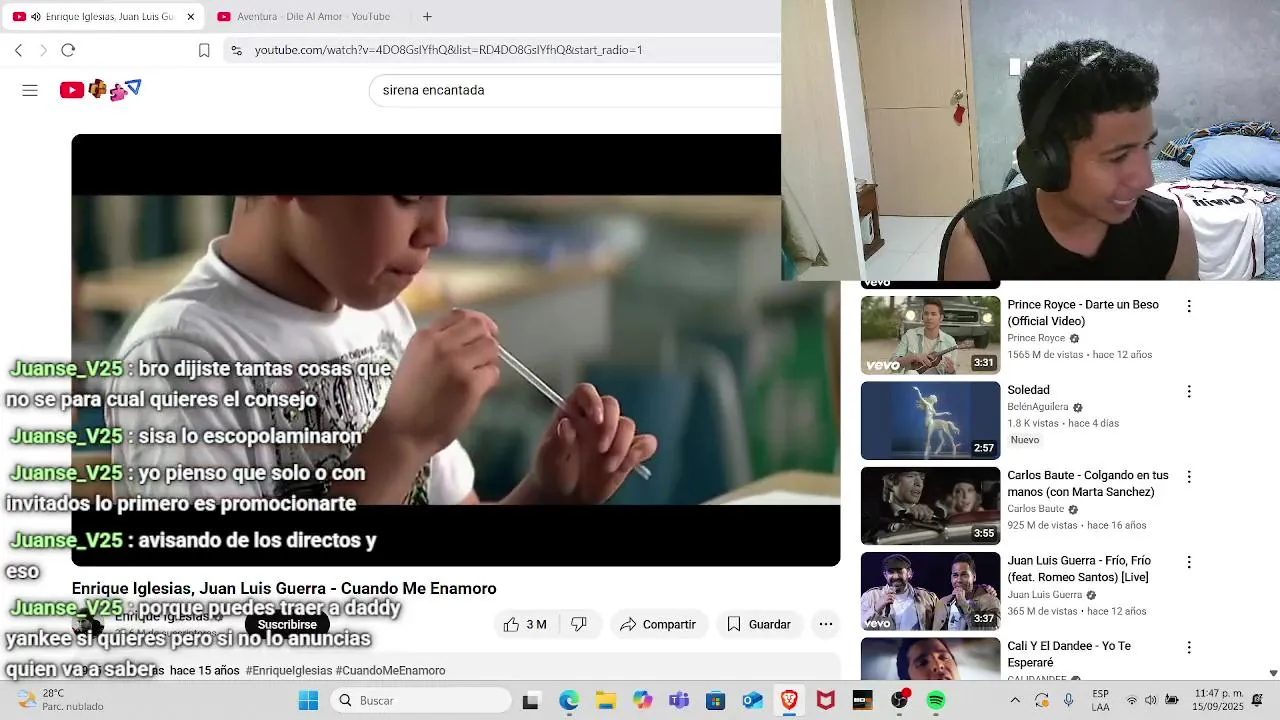
Task: Open Soledad video thumbnail
Action: click(930, 420)
